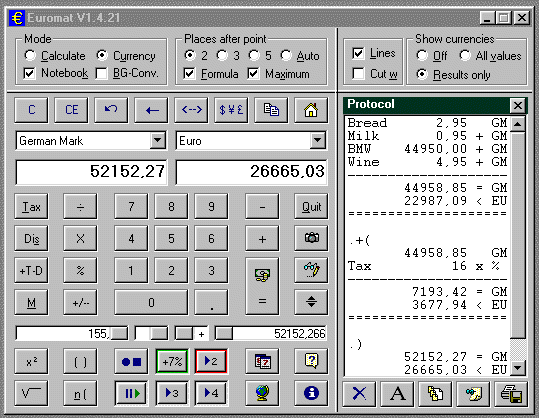The width and height of the screenshot is (539, 418).
Task: Click in the 26665,03 result field
Action: (x=251, y=172)
